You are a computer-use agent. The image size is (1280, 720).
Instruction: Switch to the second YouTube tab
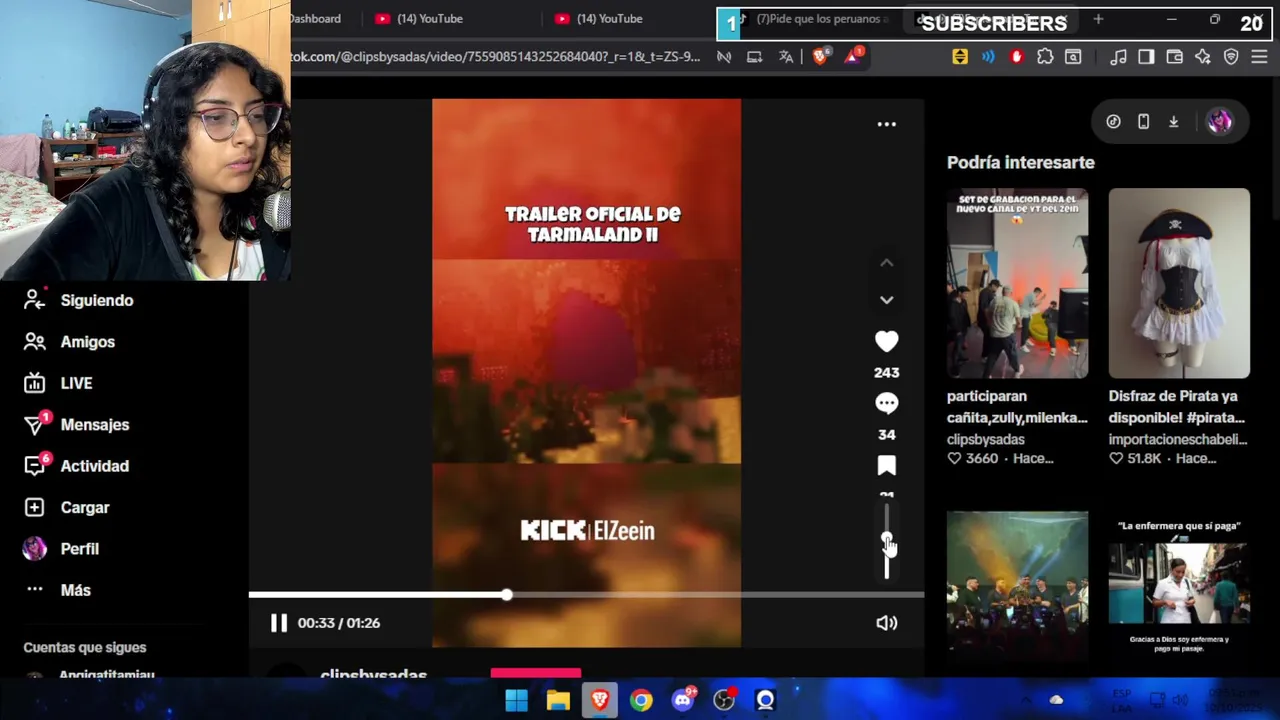[610, 19]
